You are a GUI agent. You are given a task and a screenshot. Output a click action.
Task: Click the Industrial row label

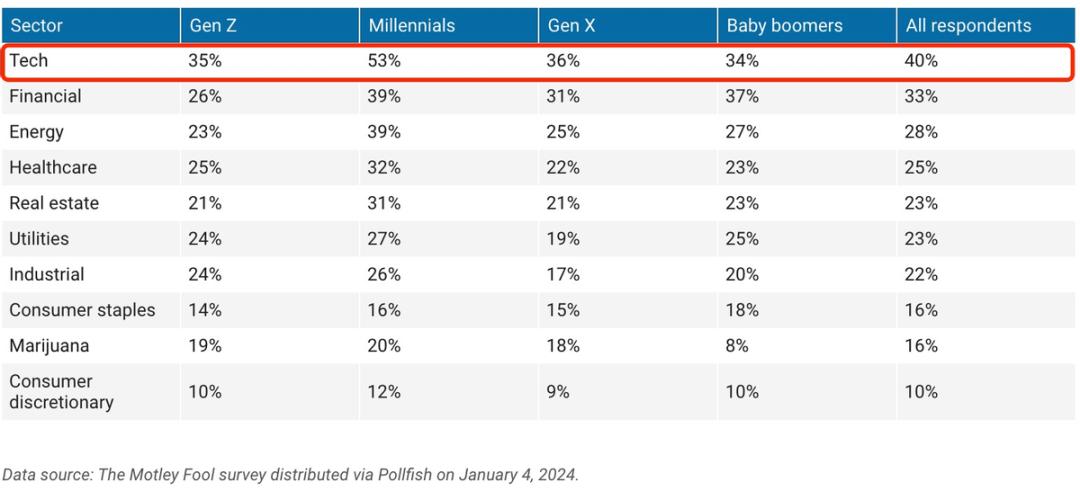47,274
